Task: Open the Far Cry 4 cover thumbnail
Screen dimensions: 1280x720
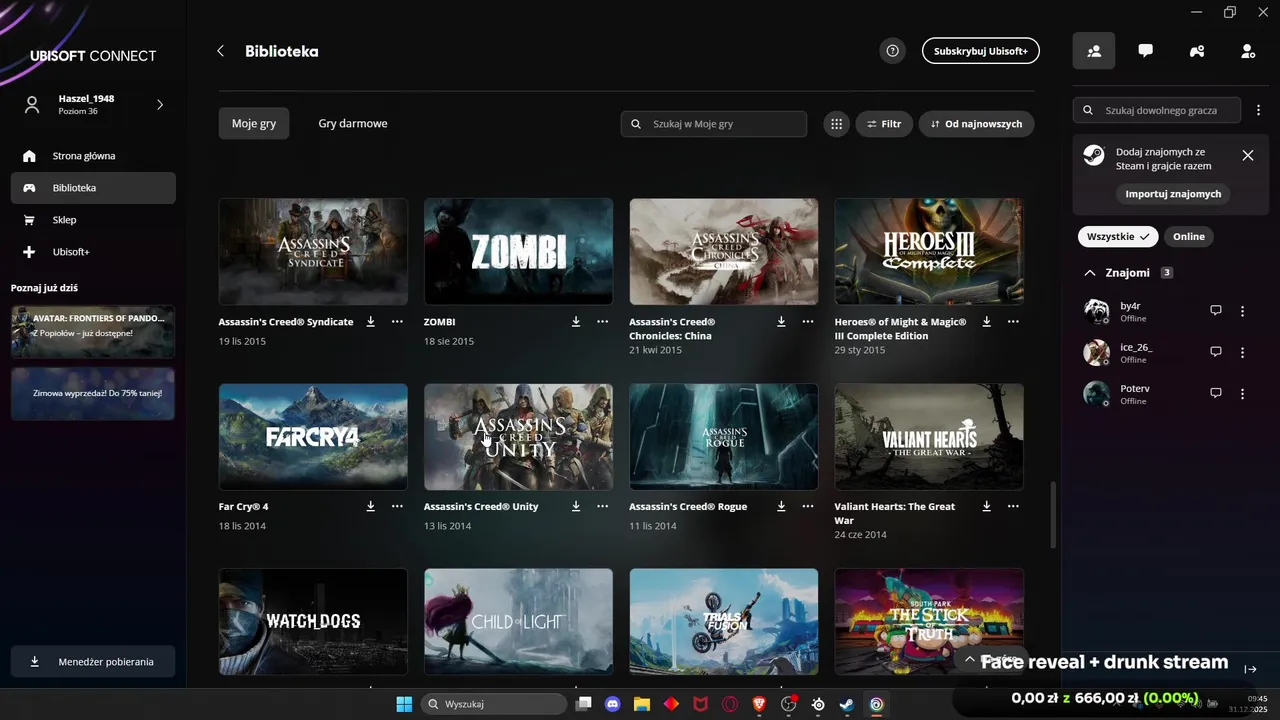Action: [313, 437]
